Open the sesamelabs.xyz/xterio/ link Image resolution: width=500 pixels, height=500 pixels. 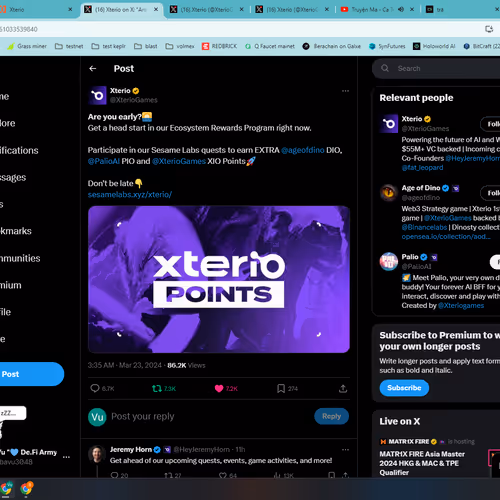point(130,195)
